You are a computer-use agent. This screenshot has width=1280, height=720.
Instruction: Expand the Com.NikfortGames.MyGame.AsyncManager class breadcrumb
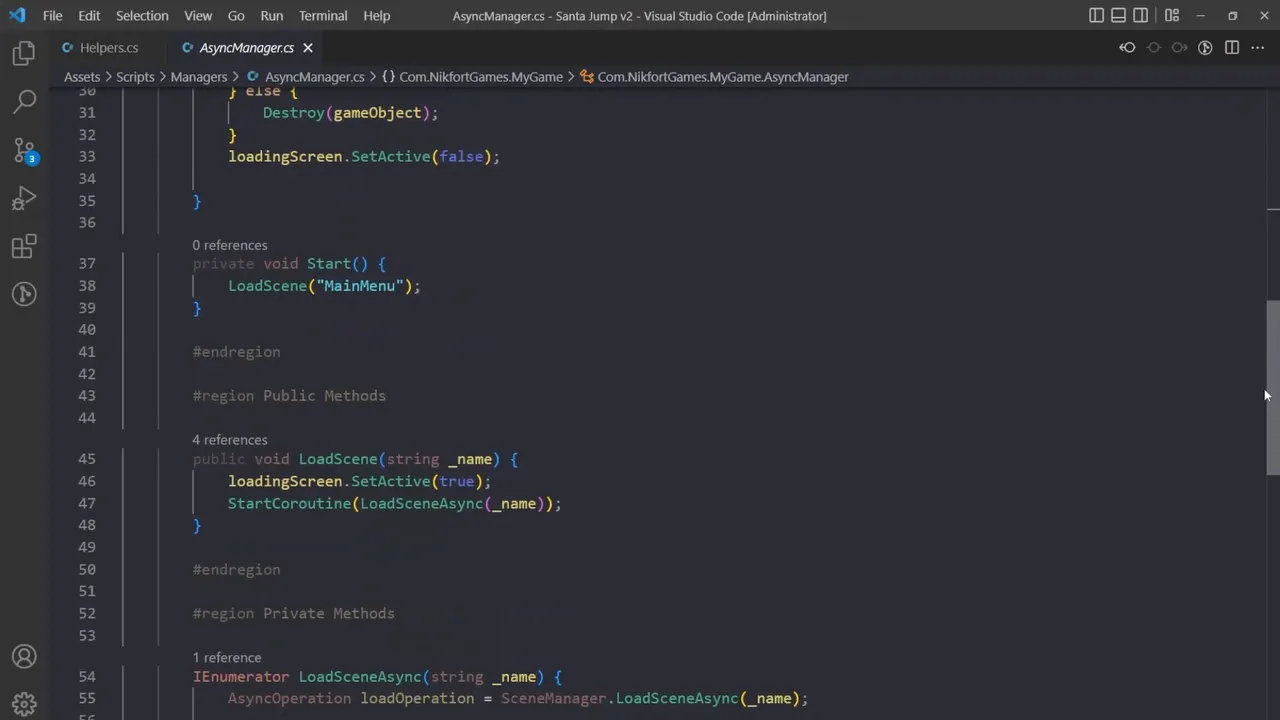pyautogui.click(x=714, y=77)
